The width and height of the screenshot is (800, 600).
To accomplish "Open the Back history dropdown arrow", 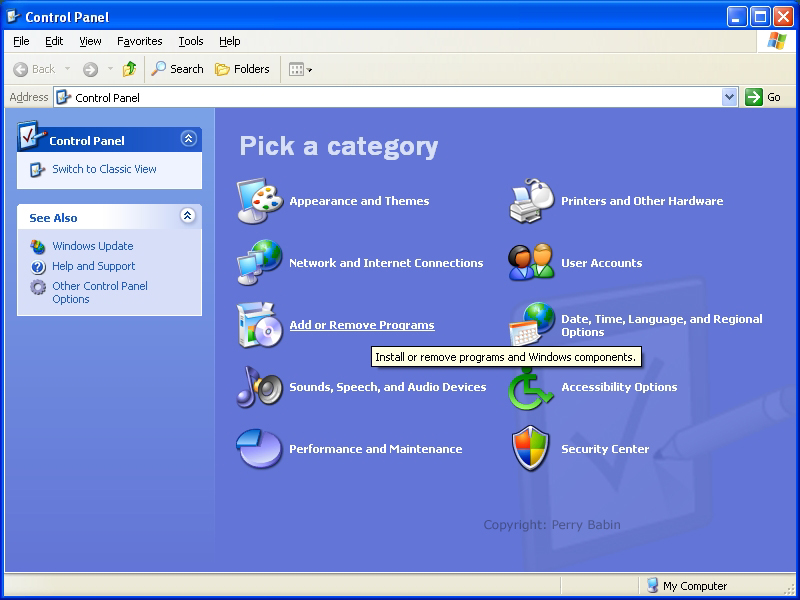I will tap(67, 69).
